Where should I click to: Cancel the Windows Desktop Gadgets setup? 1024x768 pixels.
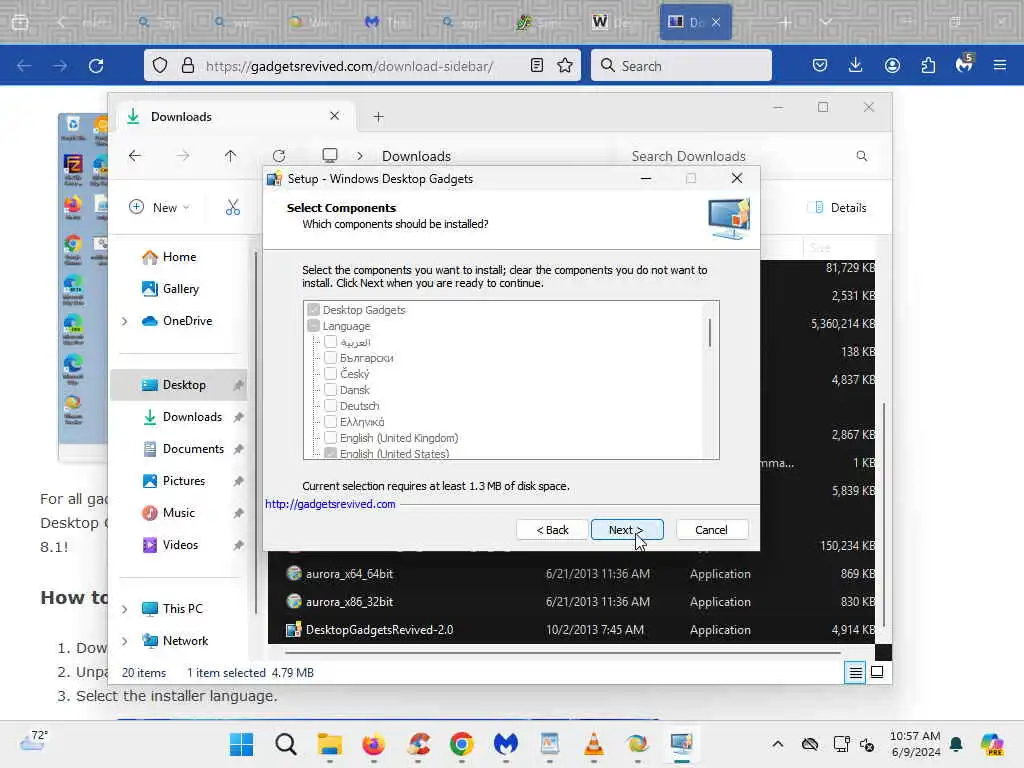click(x=711, y=530)
